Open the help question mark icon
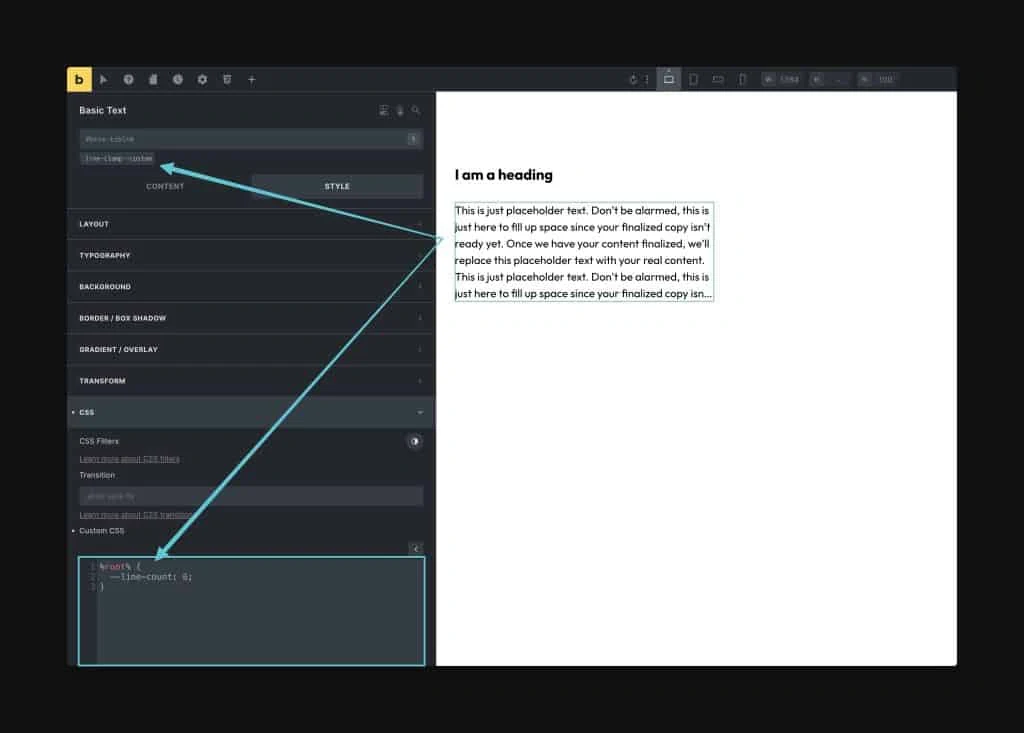The width and height of the screenshot is (1024, 733). click(129, 80)
